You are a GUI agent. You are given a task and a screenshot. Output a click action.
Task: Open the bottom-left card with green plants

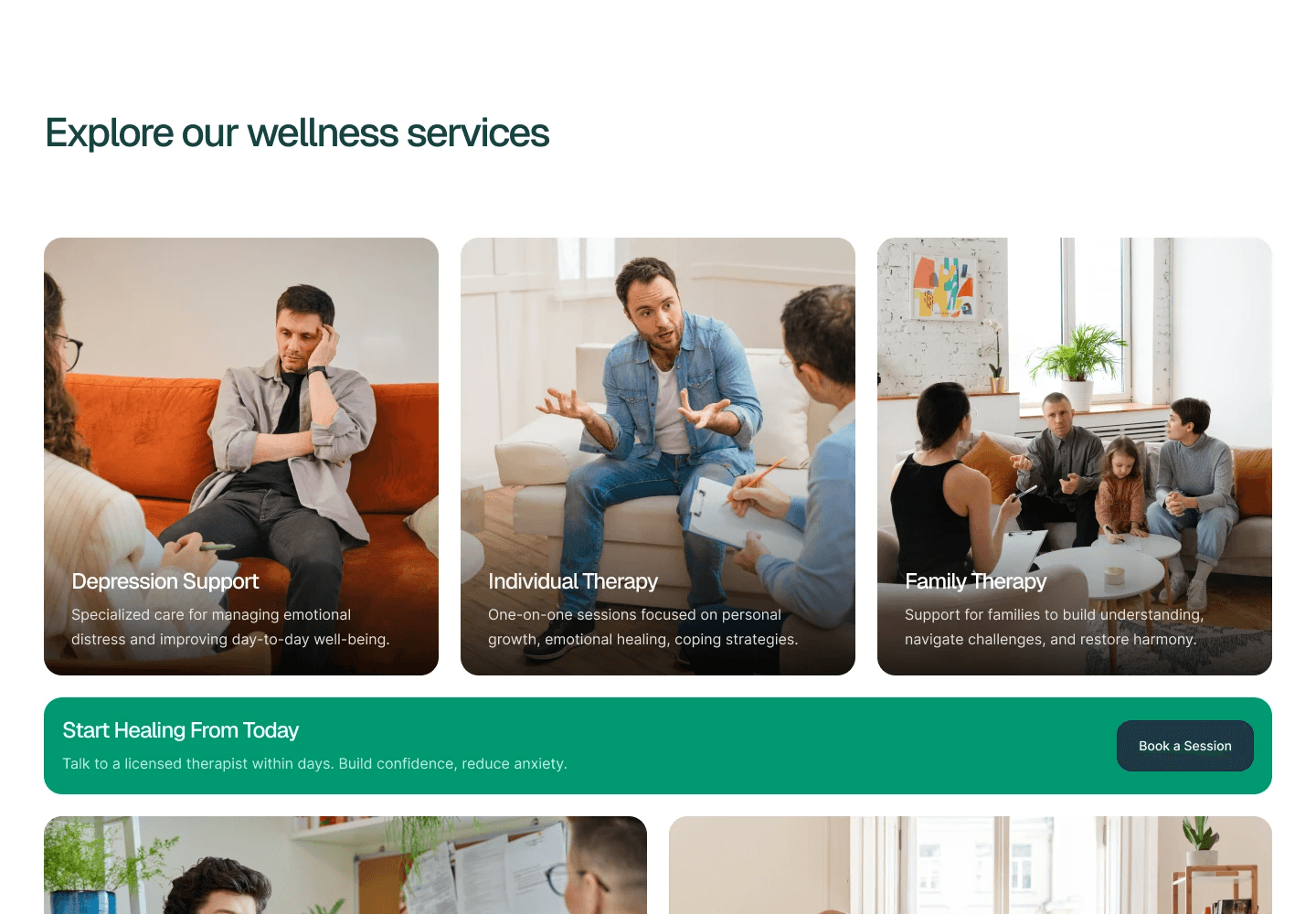click(x=345, y=865)
